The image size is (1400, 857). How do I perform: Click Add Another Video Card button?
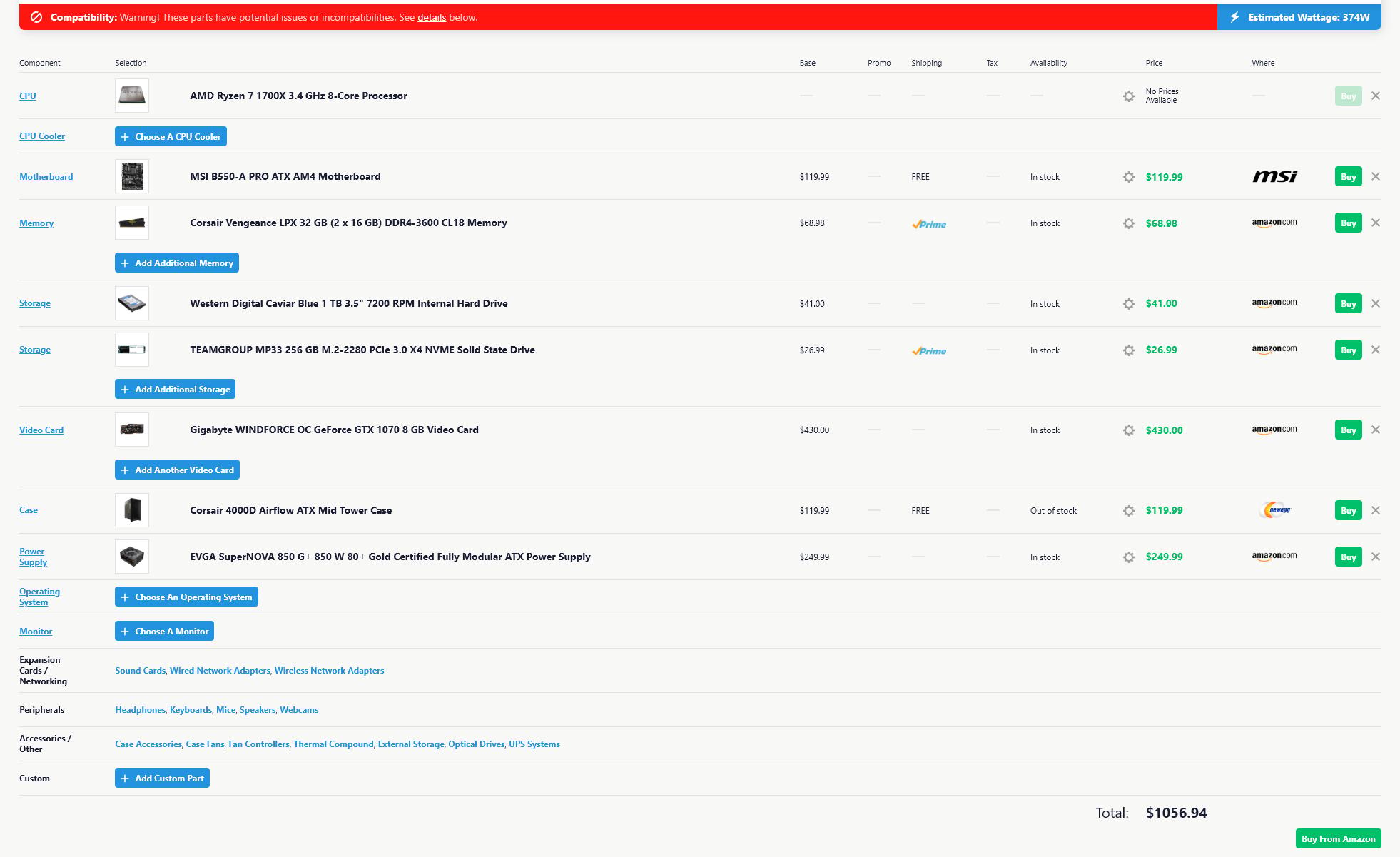(x=177, y=470)
